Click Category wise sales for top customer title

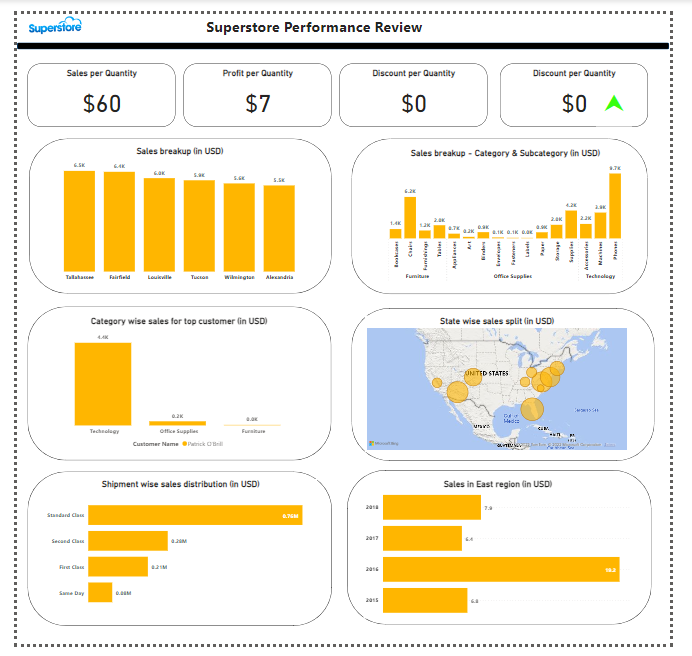(179, 321)
